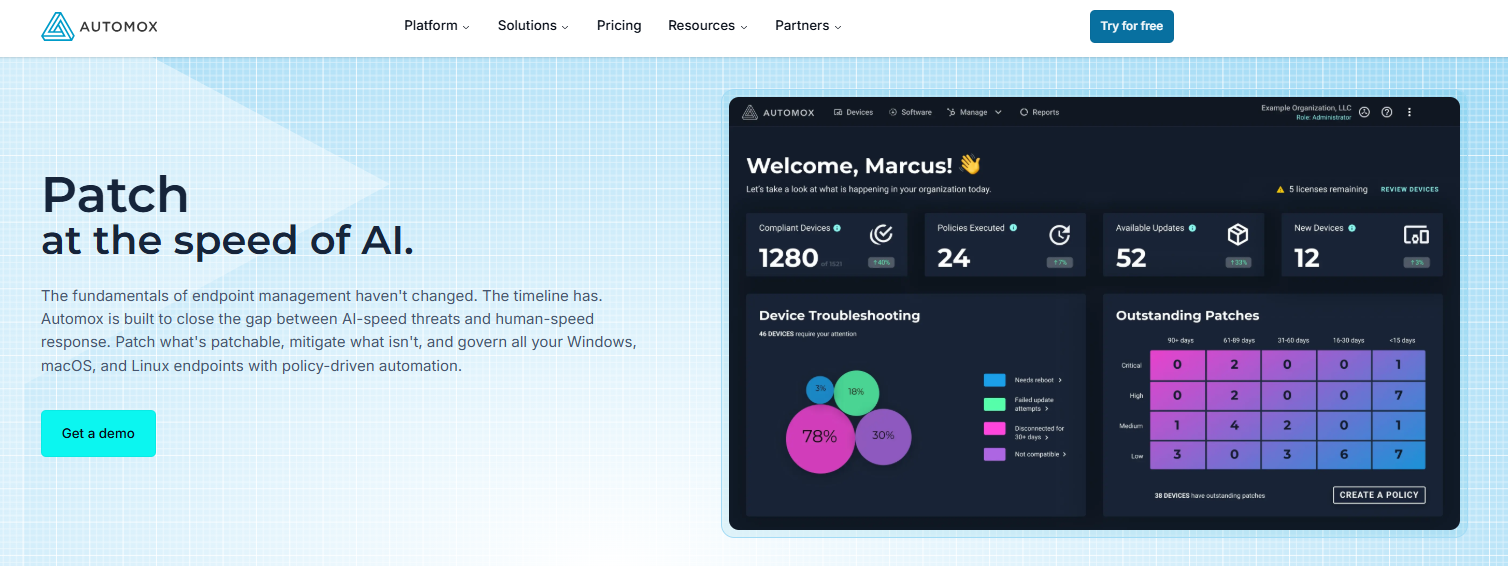Click the 'Example Organization, LLC' text
The height and width of the screenshot is (566, 1508).
[1306, 108]
